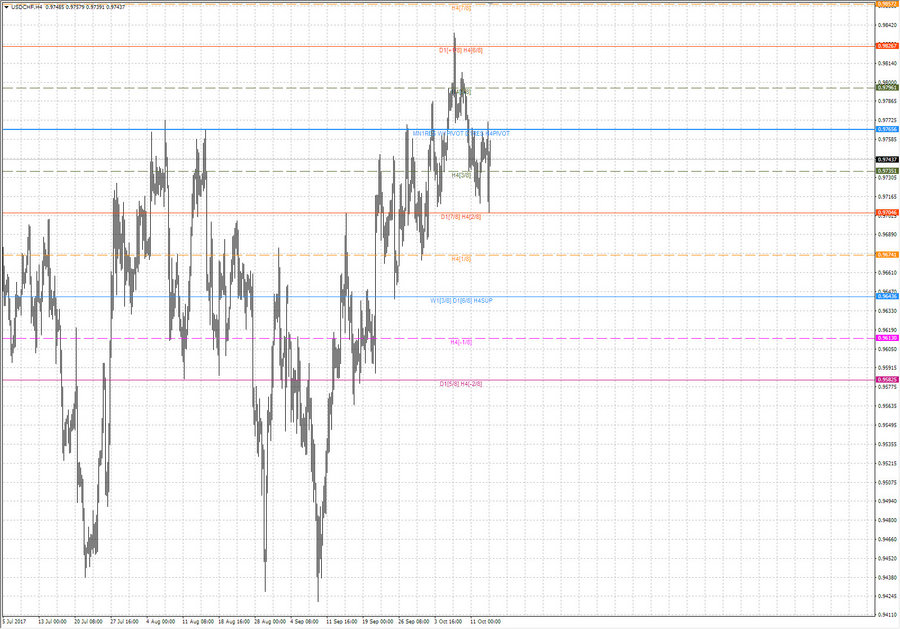This screenshot has width=900, height=629.
Task: Click the 4 Sep 08:00 date label
Action: (x=304, y=622)
